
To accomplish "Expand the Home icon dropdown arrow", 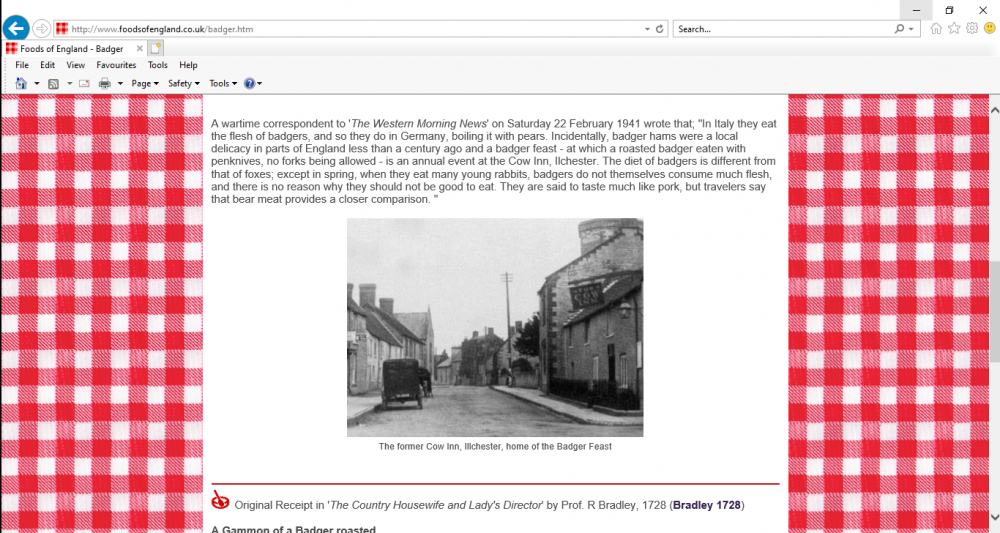I will click(x=36, y=84).
